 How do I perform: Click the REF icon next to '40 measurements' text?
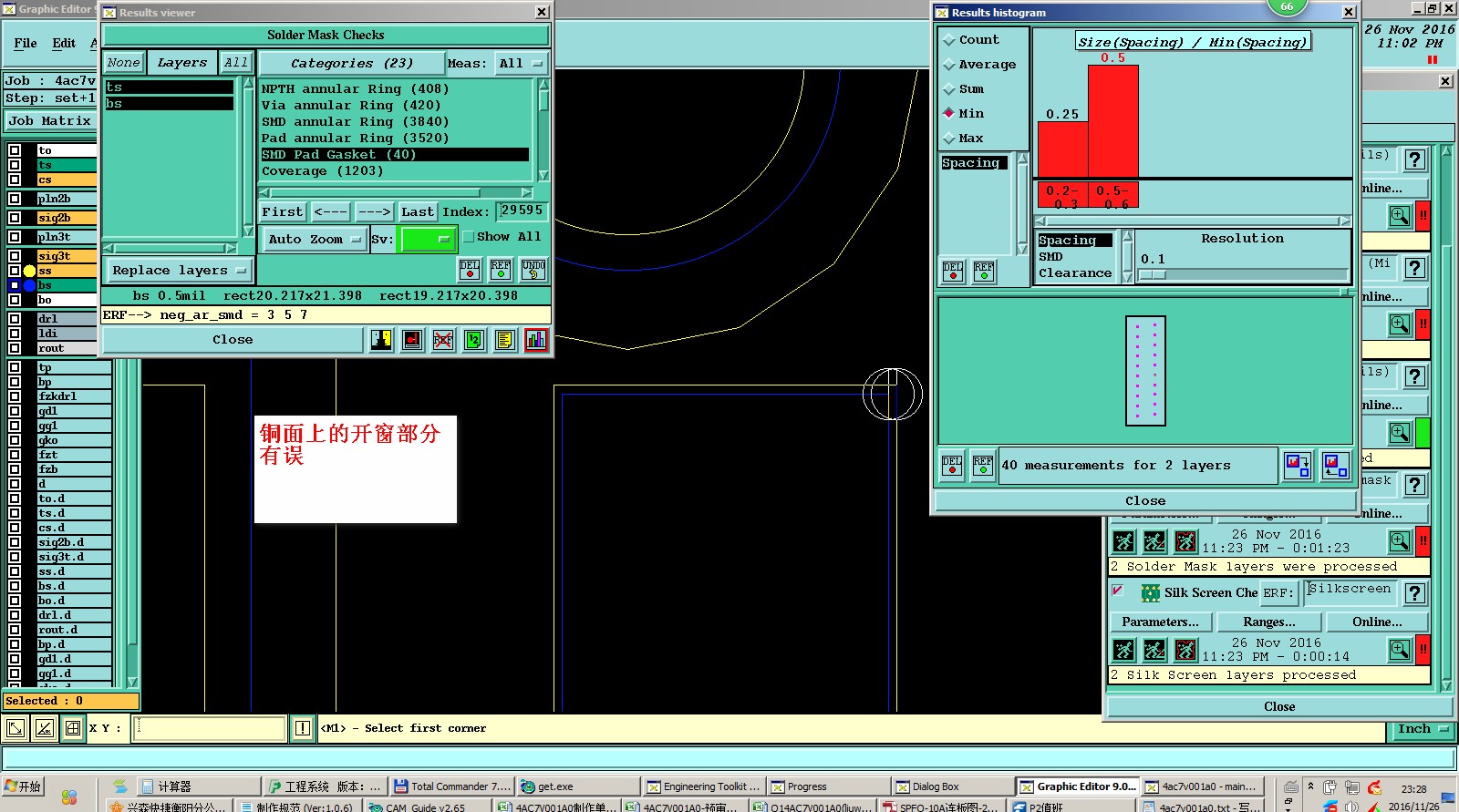983,467
